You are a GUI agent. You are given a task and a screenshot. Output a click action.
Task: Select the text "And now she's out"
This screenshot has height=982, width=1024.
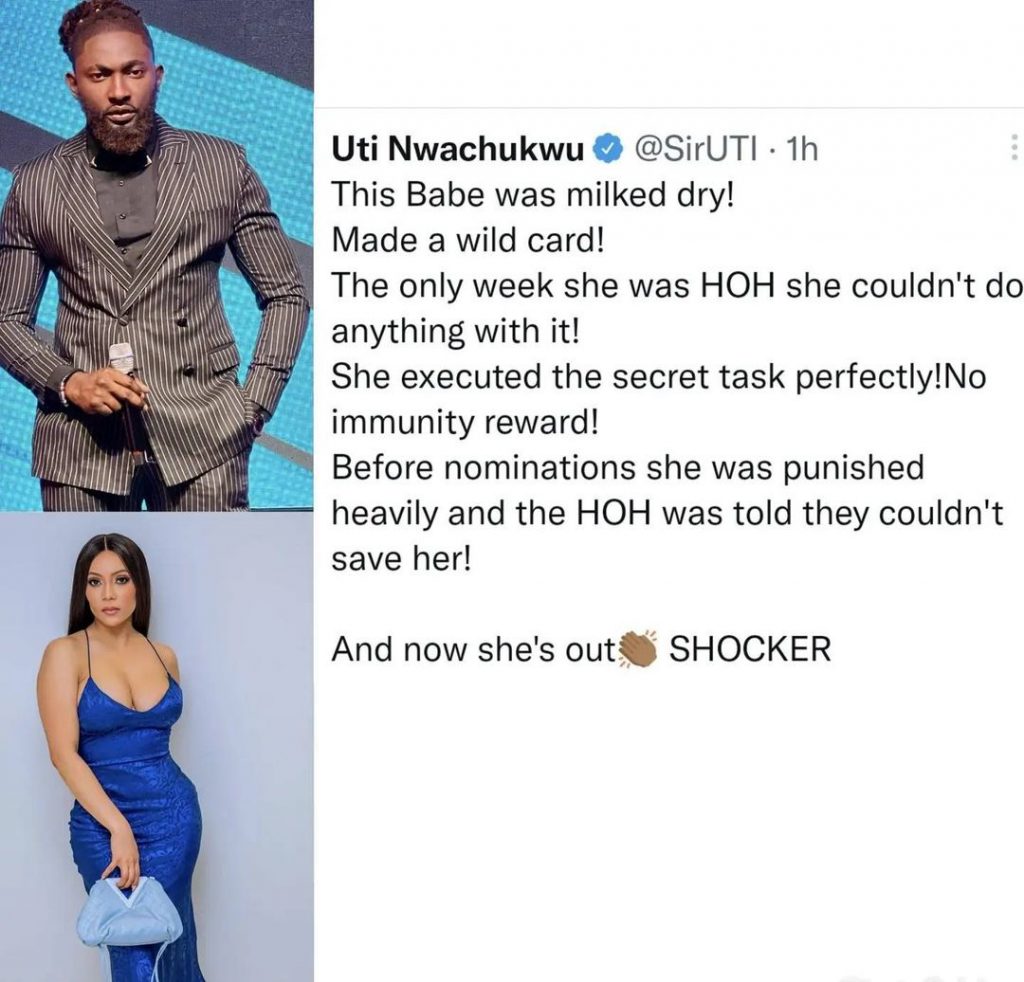pyautogui.click(x=474, y=649)
